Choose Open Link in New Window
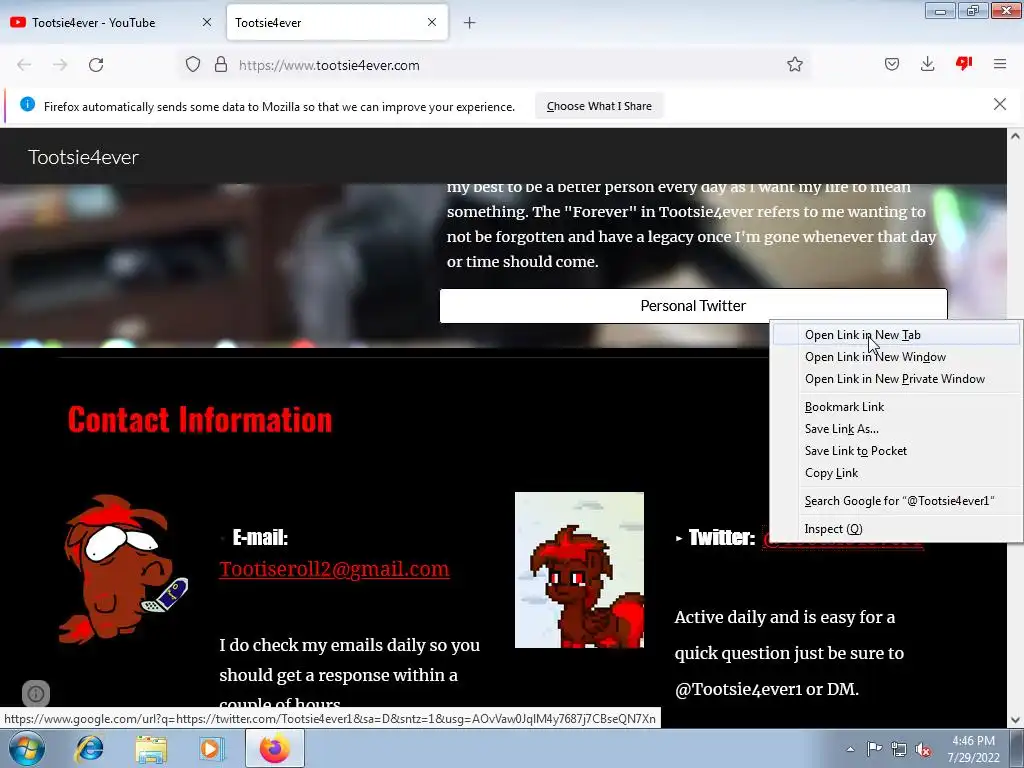 click(896, 357)
